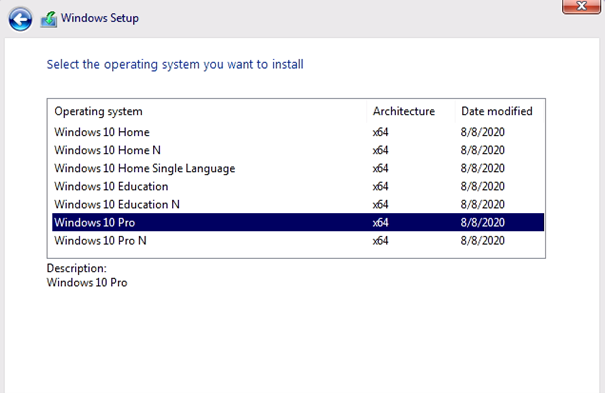
Task: Click date 8/8/2020 in Windows 10 Pro N row
Action: [483, 241]
